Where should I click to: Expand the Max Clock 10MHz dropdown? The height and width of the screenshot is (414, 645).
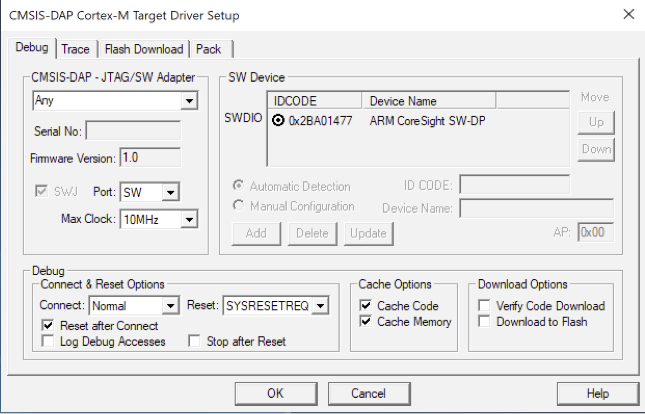pyautogui.click(x=189, y=219)
